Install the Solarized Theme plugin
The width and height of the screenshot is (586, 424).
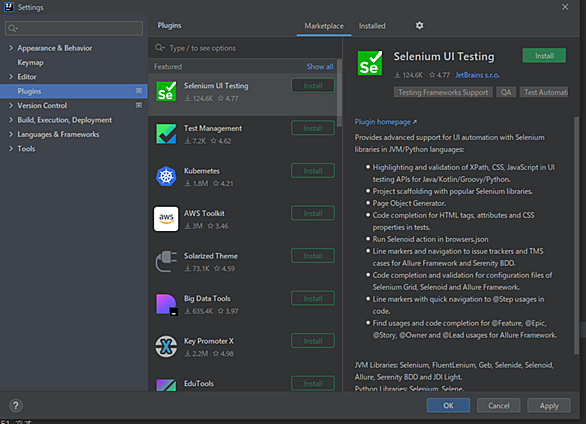coord(313,256)
